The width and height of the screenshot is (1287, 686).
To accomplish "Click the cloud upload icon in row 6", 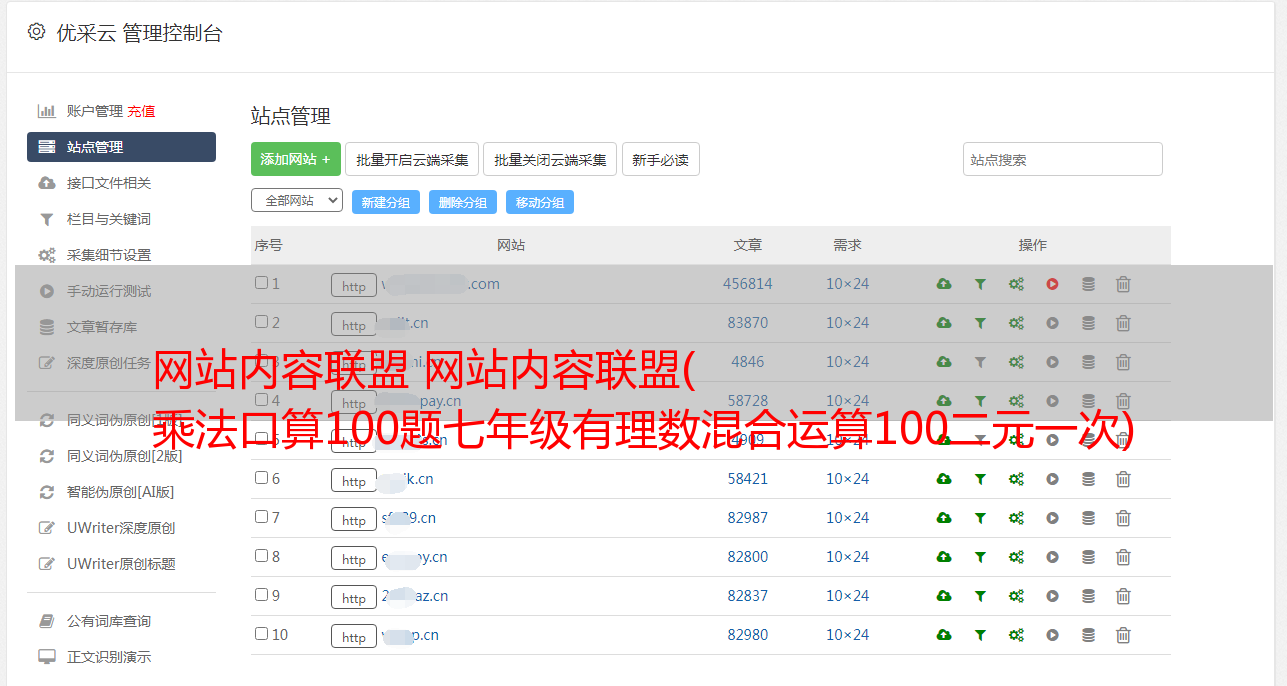I will [944, 479].
